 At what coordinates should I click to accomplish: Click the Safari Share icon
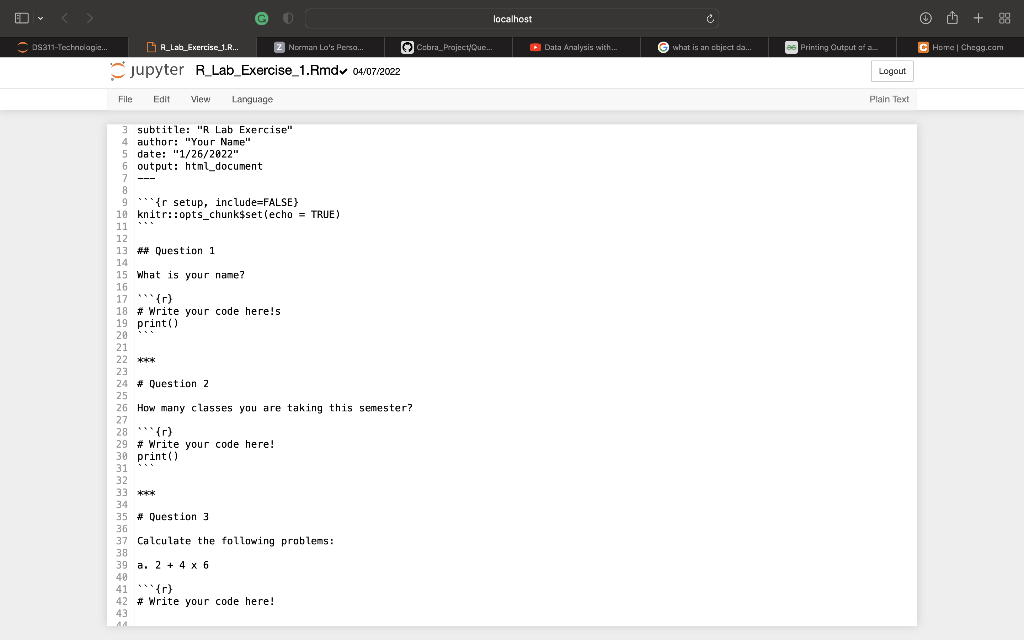click(x=950, y=18)
